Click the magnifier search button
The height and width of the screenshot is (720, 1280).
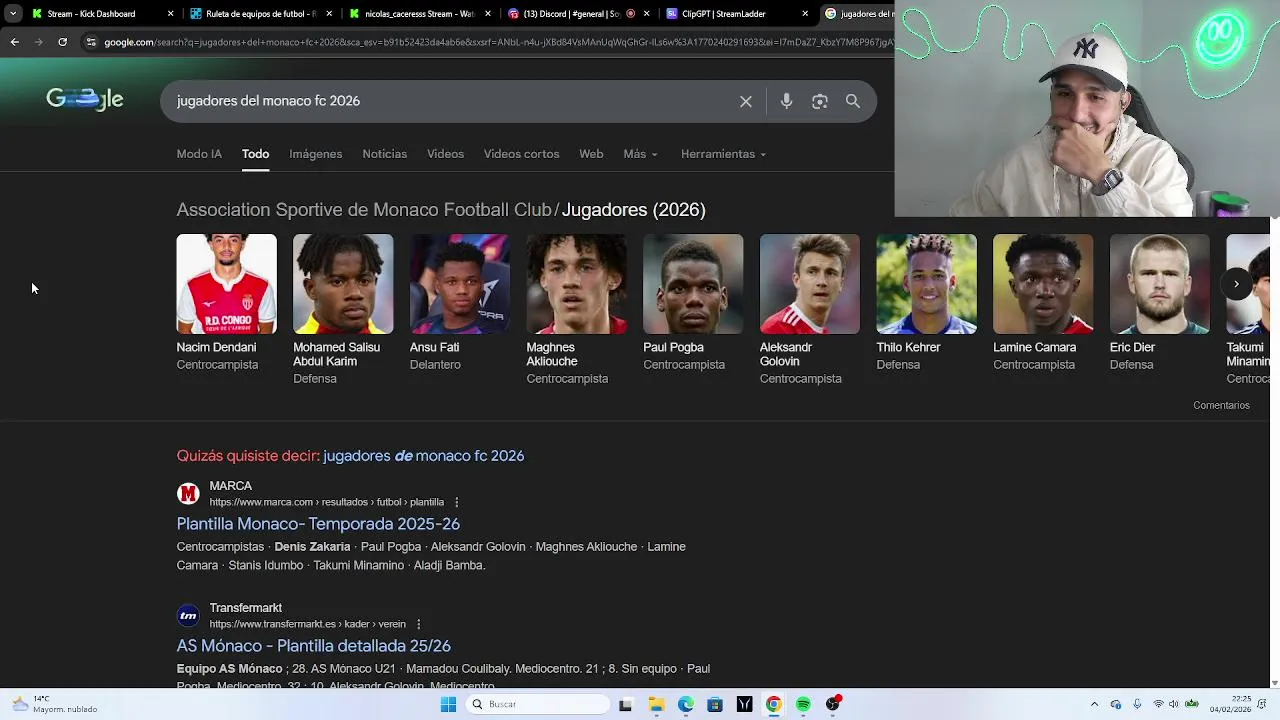(x=853, y=101)
